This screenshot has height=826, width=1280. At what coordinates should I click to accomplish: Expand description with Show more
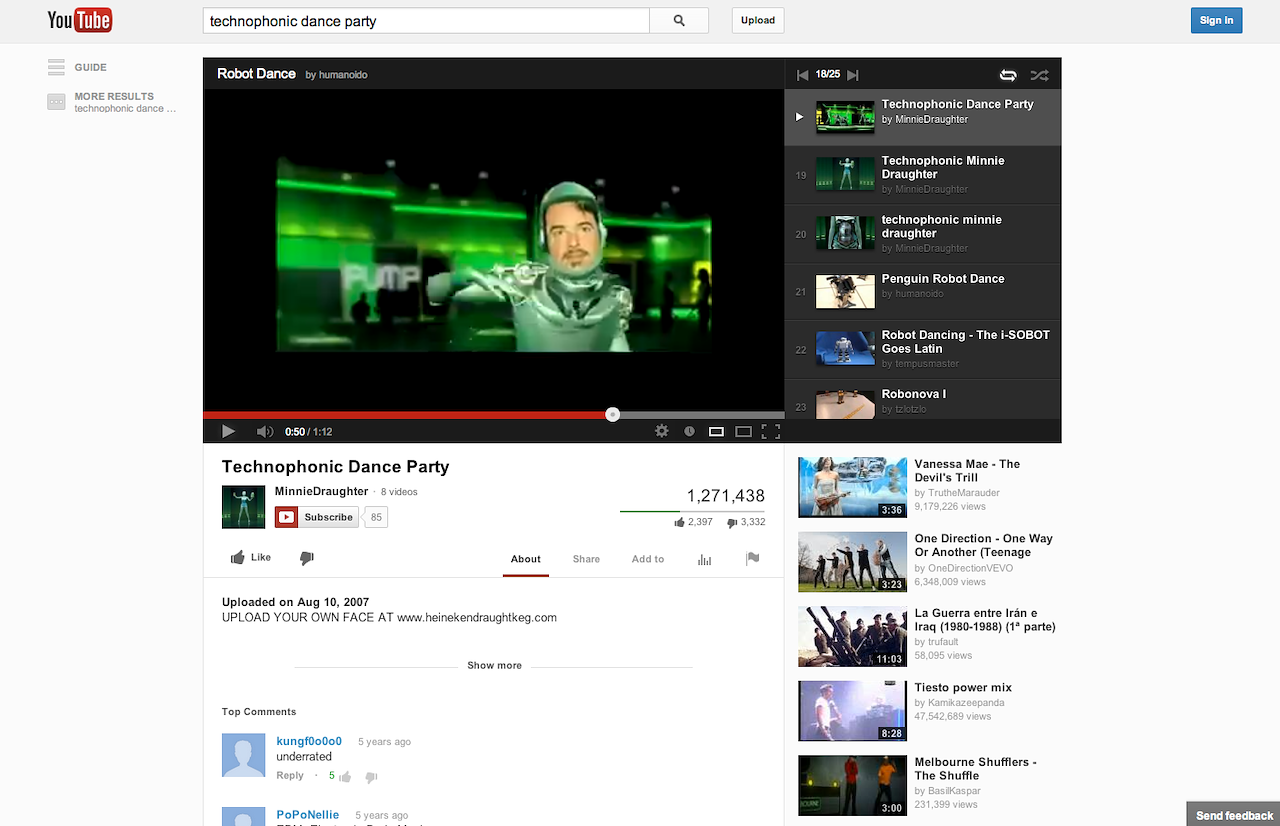click(x=494, y=666)
